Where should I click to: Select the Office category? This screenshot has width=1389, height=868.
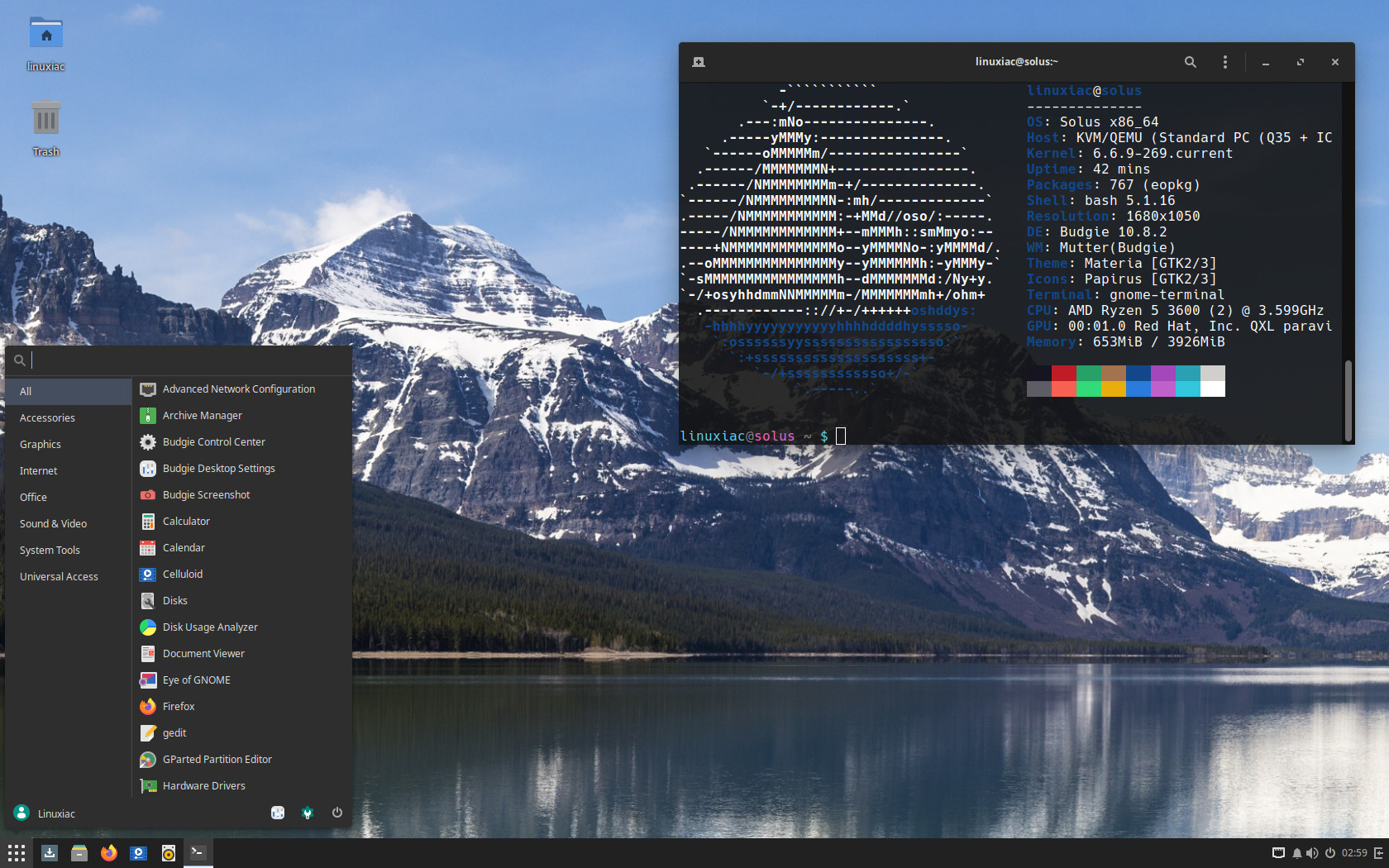pos(69,497)
